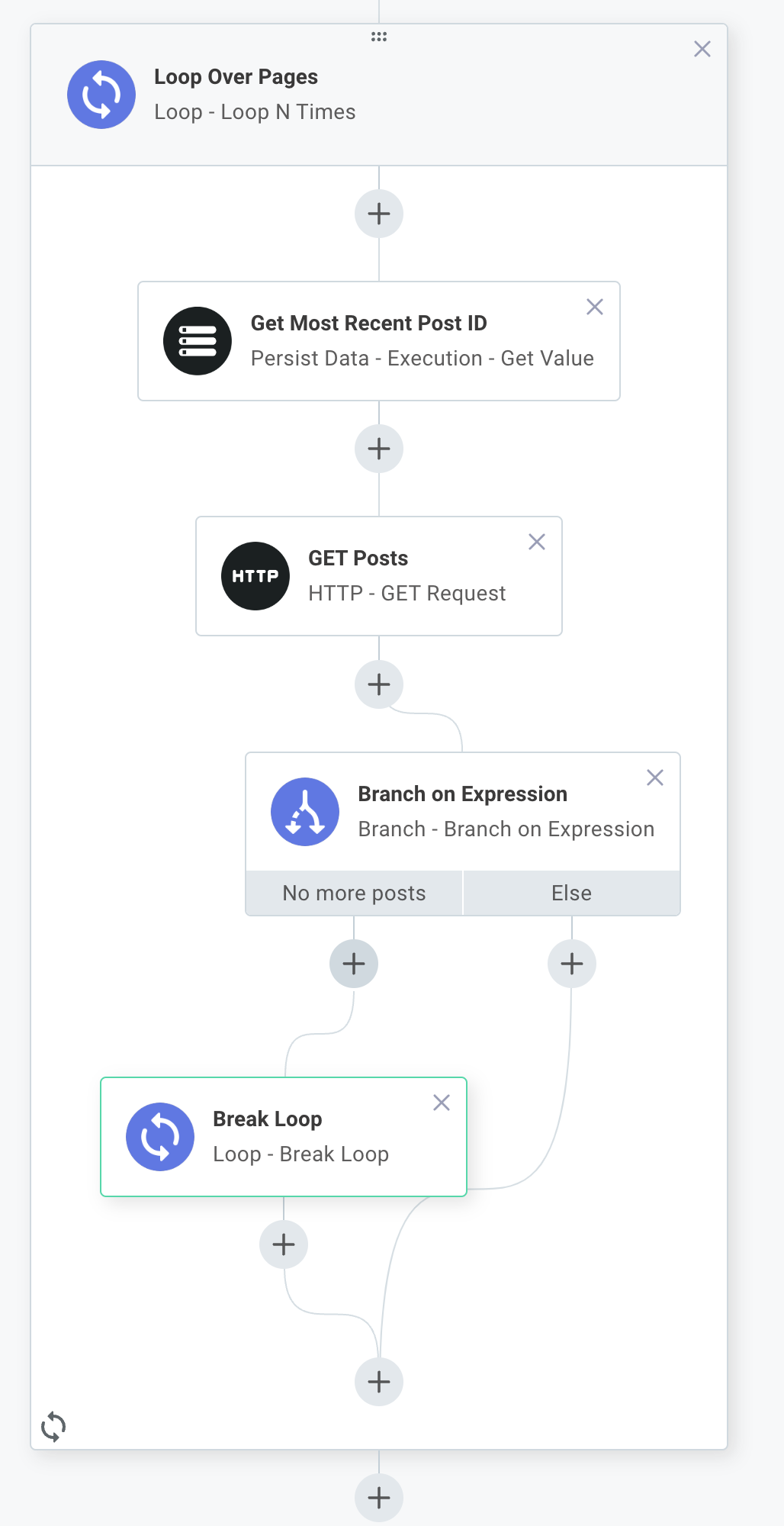Close the Loop Over Pages container
784x1526 pixels.
coord(702,49)
